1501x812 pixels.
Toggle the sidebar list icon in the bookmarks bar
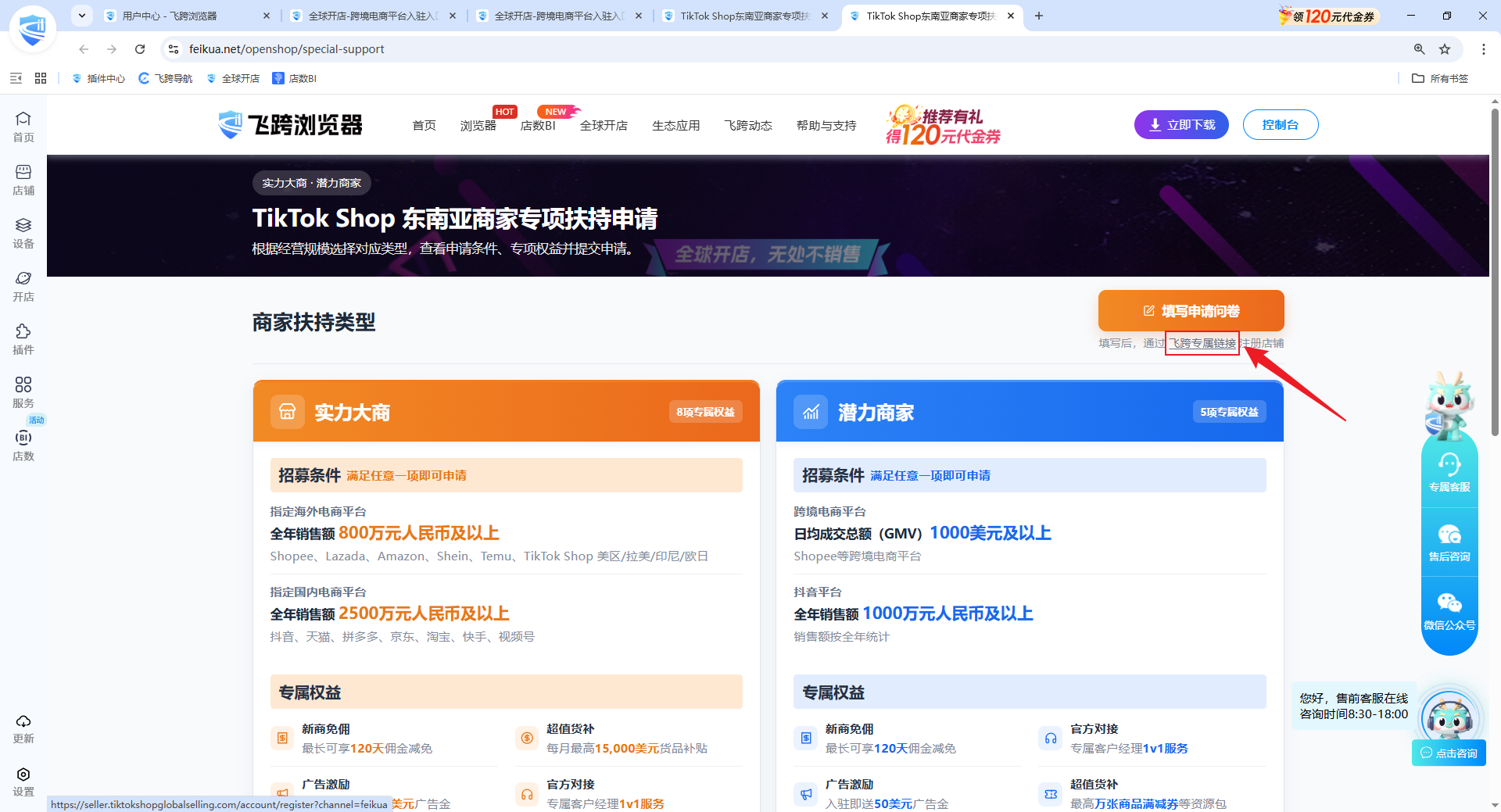click(16, 78)
